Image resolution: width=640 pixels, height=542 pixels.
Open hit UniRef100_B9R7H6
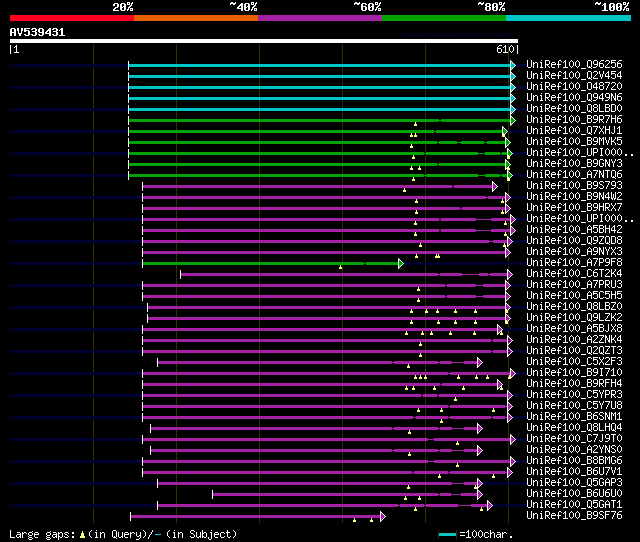pos(574,119)
